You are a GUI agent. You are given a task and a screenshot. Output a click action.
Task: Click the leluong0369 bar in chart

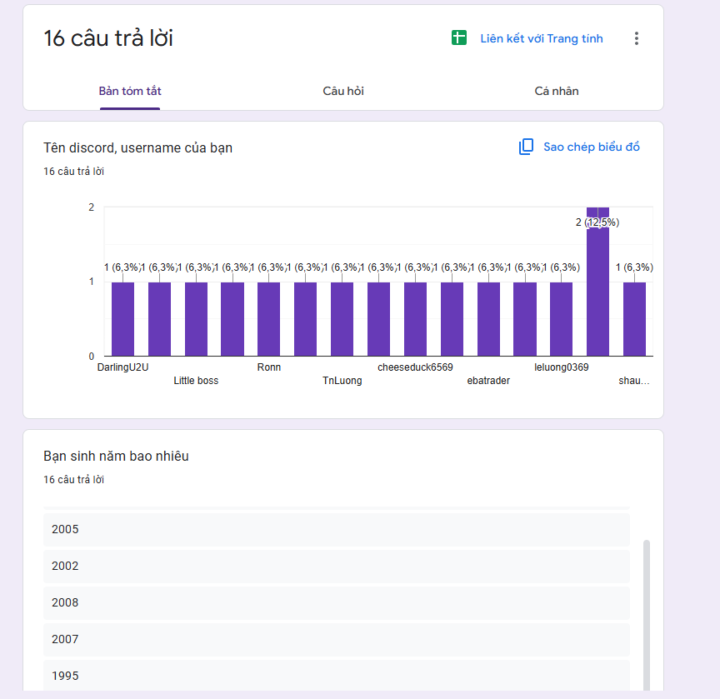[x=561, y=319]
